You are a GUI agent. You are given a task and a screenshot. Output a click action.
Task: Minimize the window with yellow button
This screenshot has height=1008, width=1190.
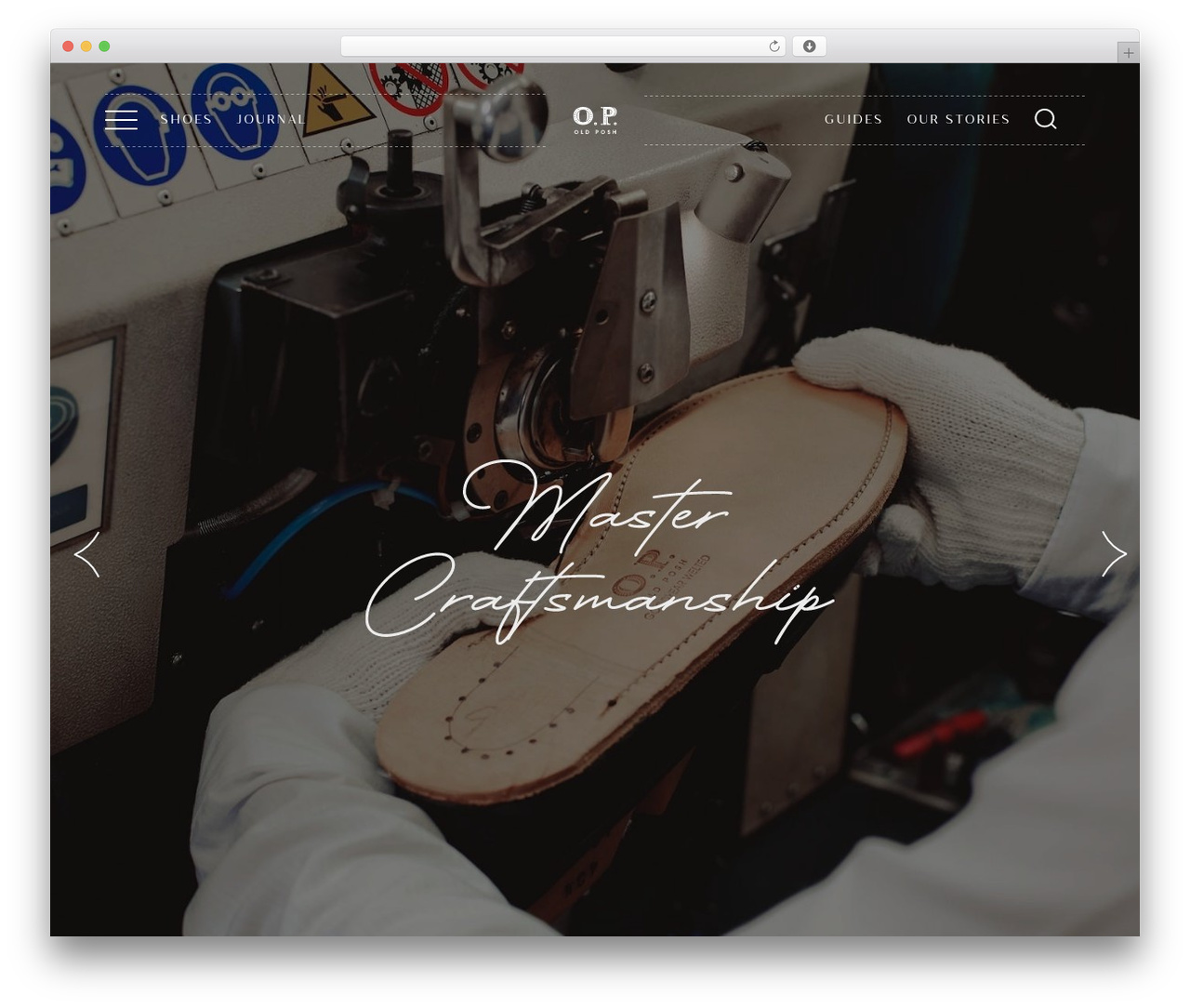[x=86, y=46]
